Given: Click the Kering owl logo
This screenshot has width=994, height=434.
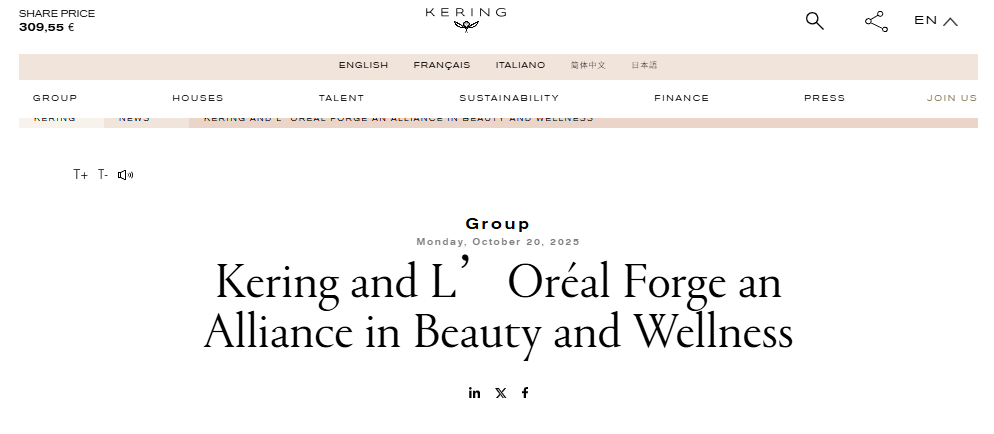Looking at the screenshot, I should [466, 17].
